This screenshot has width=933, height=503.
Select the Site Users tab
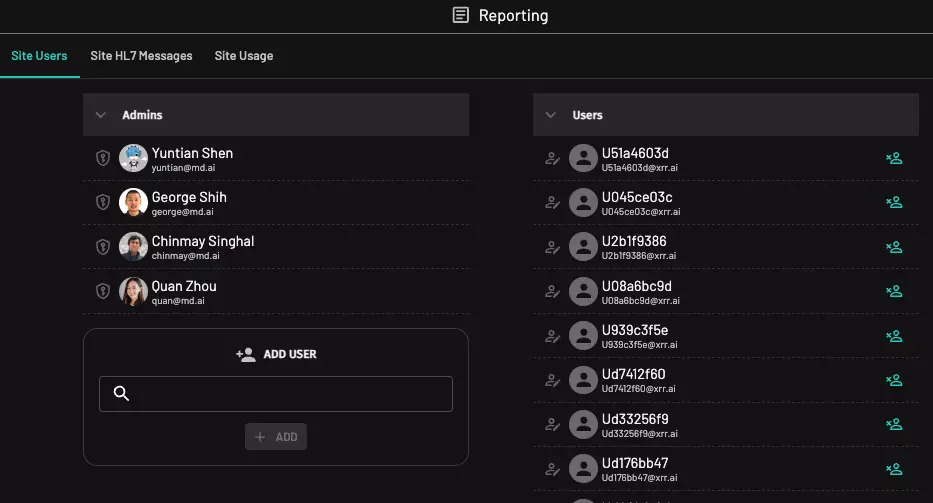(x=39, y=56)
